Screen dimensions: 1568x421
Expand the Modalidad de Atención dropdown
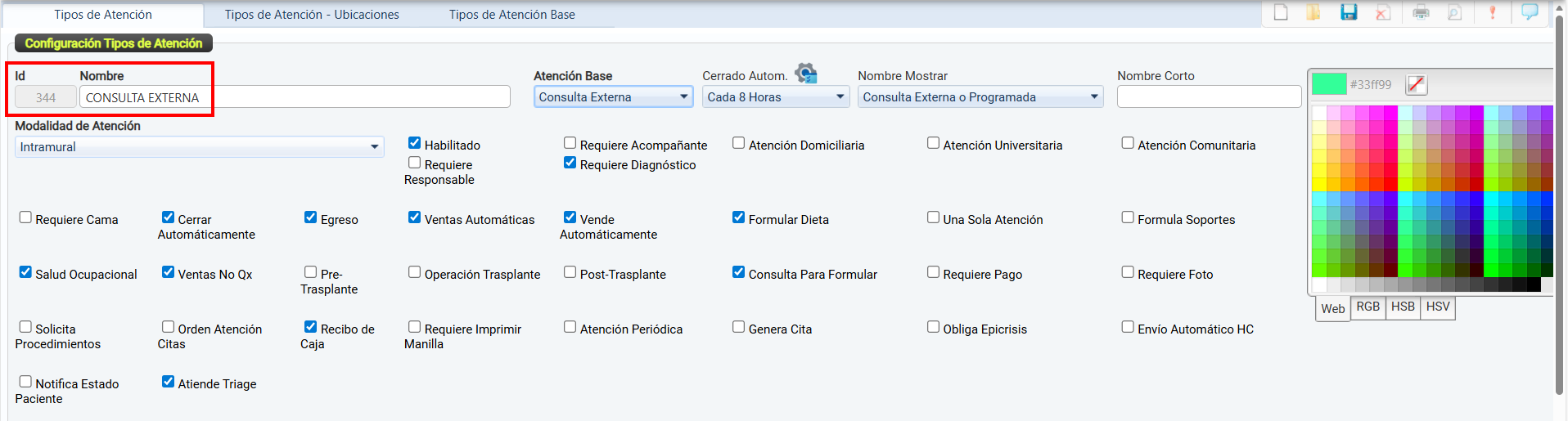pyautogui.click(x=199, y=147)
